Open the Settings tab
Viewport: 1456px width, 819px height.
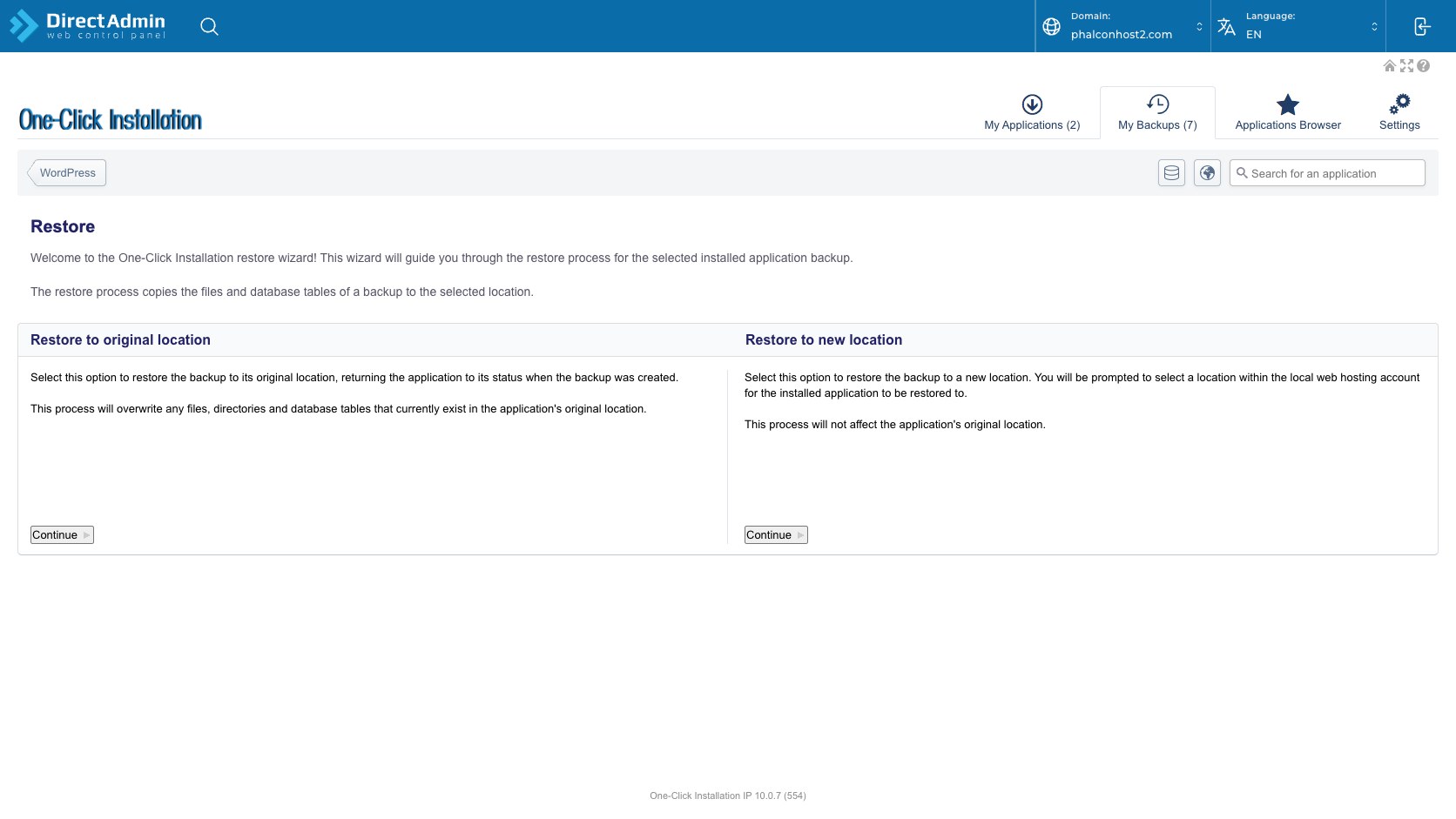pos(1399,113)
